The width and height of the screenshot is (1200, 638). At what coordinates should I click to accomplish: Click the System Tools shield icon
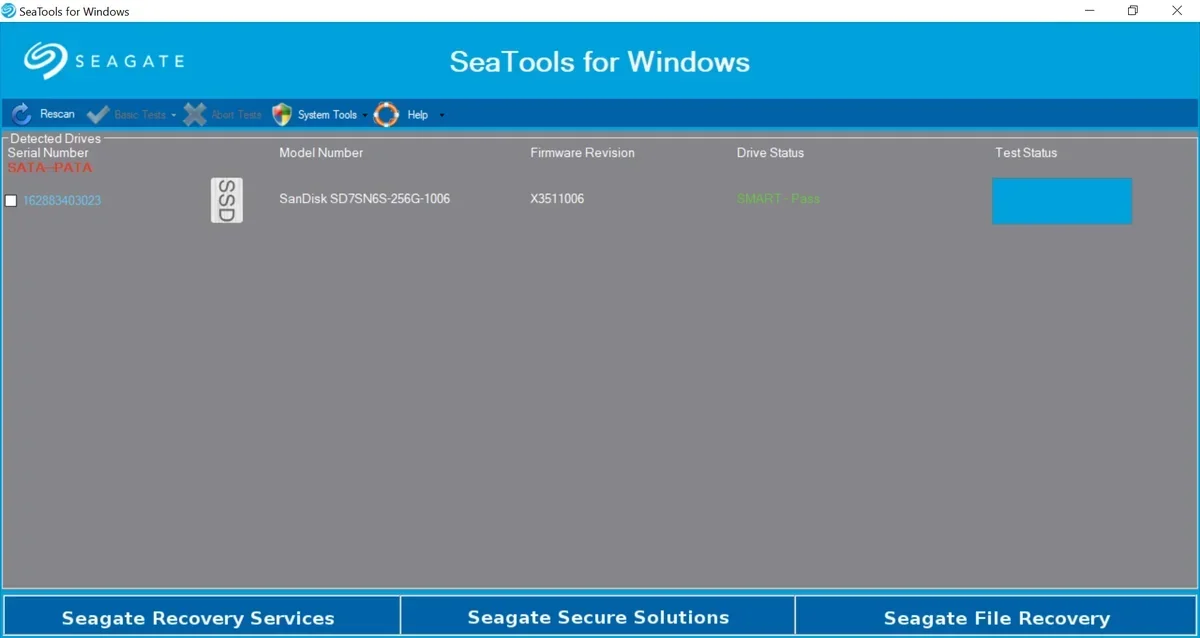[282, 114]
